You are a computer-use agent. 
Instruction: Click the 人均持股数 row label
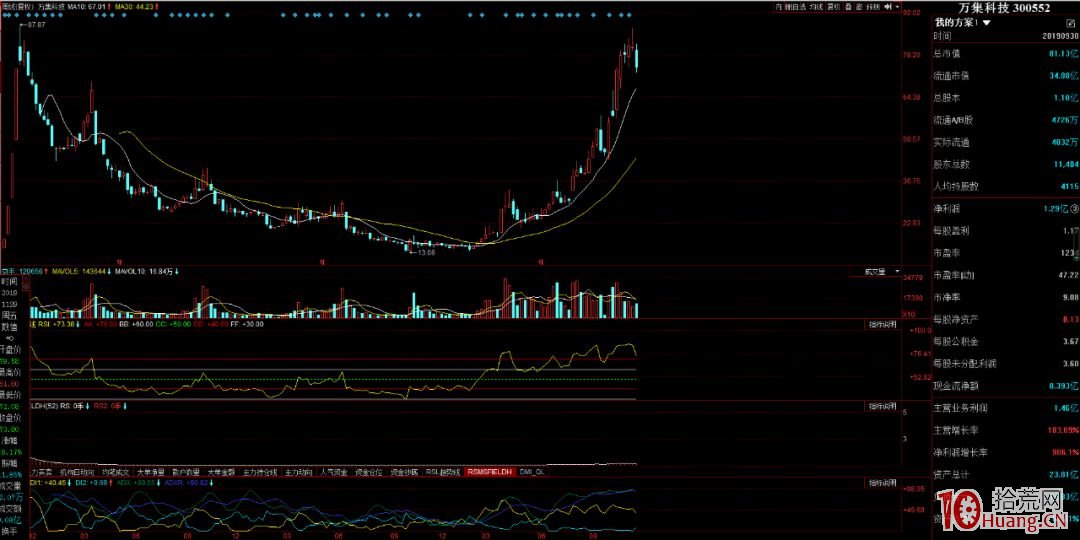(956, 187)
